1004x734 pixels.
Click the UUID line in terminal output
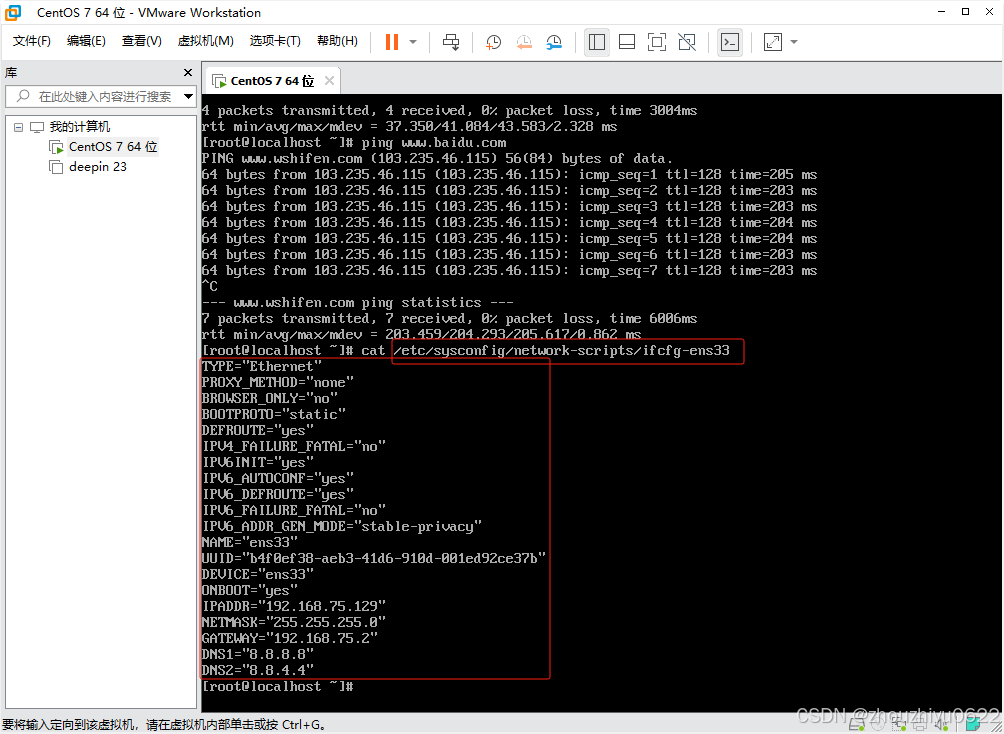(x=374, y=559)
